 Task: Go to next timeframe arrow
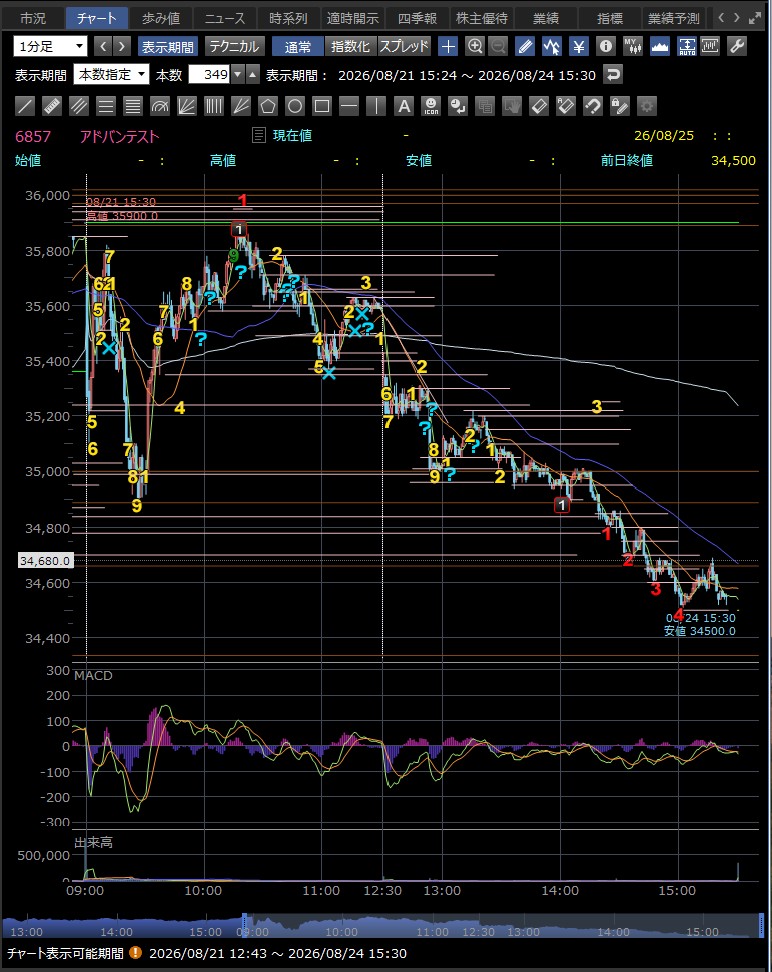coord(122,46)
